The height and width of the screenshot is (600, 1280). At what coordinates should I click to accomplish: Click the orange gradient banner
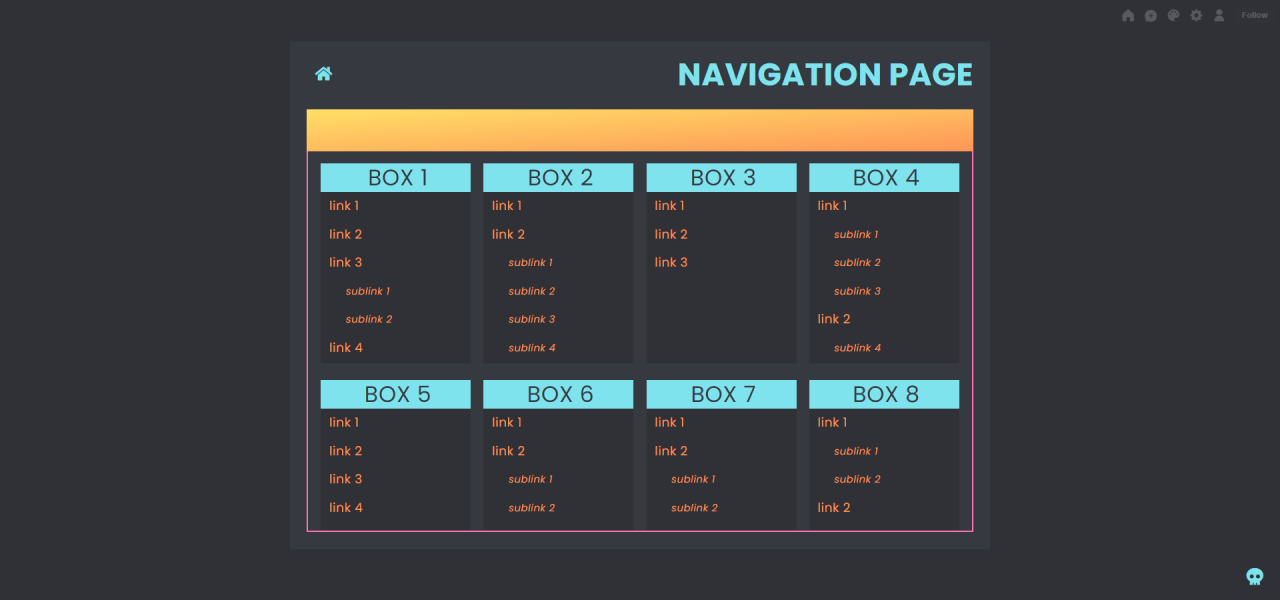(639, 131)
